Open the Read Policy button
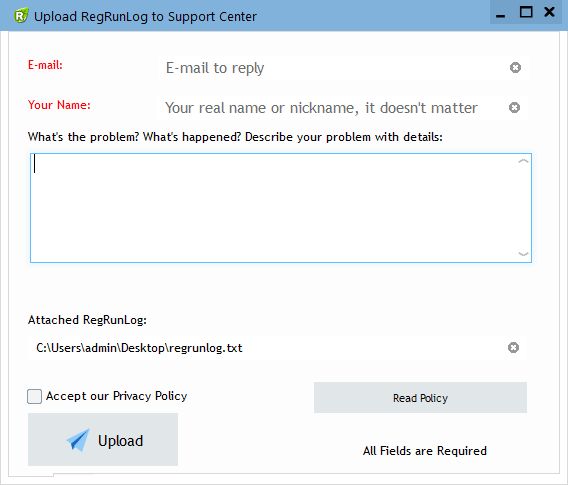This screenshot has width=568, height=485. coord(420,398)
